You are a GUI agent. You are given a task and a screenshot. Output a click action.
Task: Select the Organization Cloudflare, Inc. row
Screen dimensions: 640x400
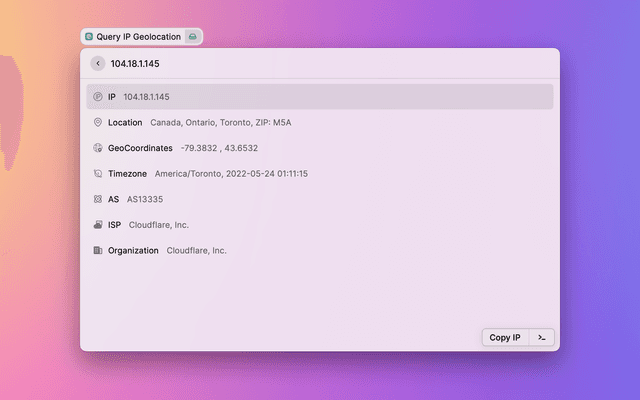(320, 250)
